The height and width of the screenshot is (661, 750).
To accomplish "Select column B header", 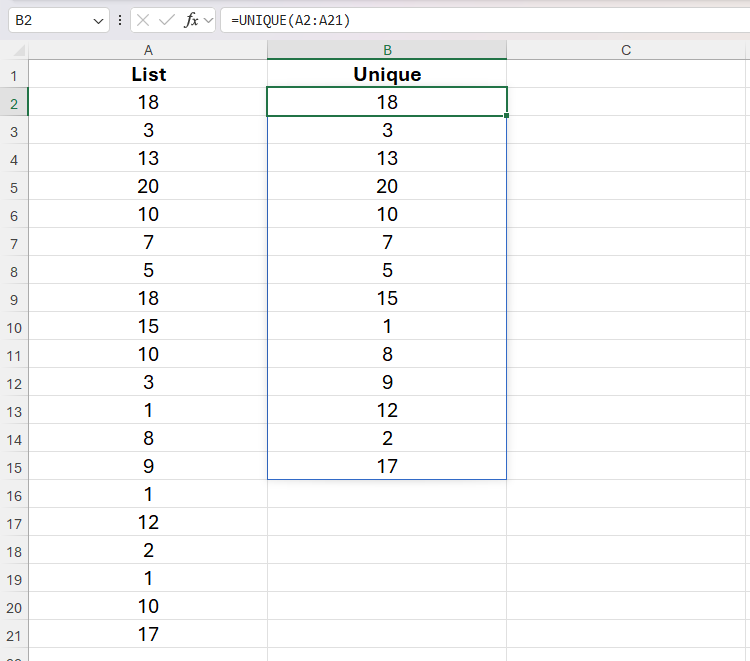I will pyautogui.click(x=387, y=50).
